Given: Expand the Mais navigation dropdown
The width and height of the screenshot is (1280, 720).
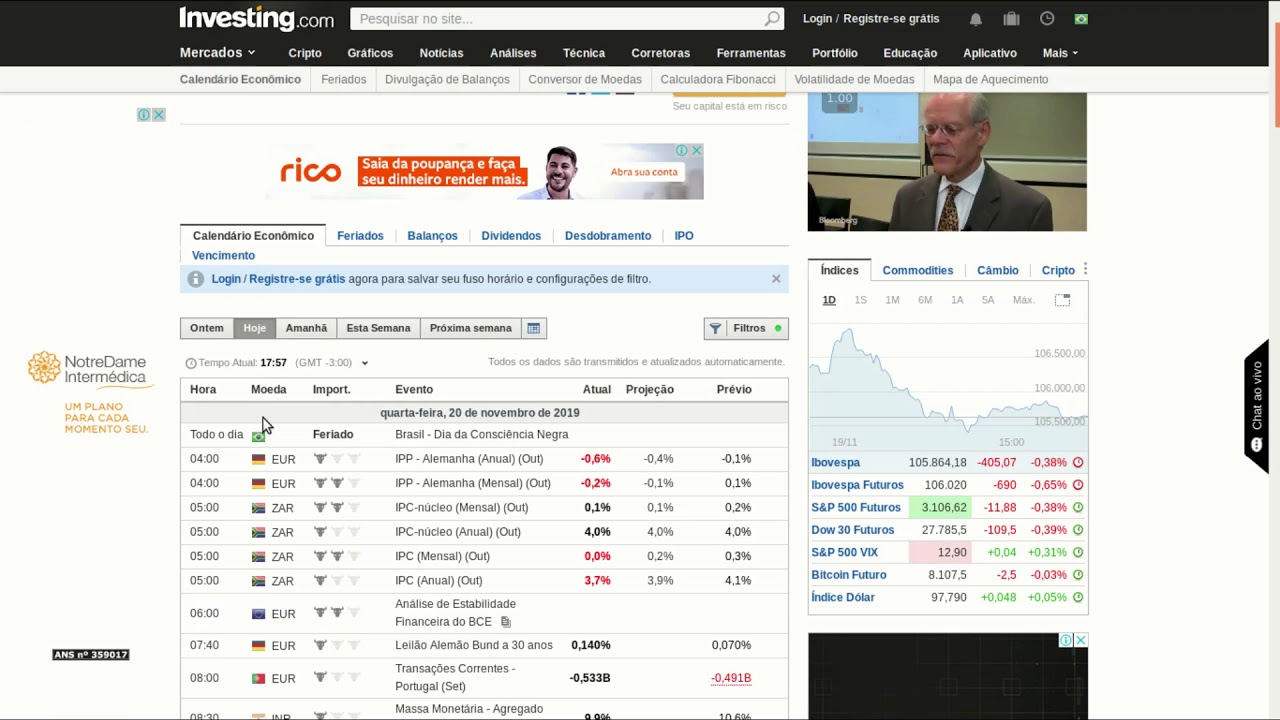Looking at the screenshot, I should click(1060, 53).
